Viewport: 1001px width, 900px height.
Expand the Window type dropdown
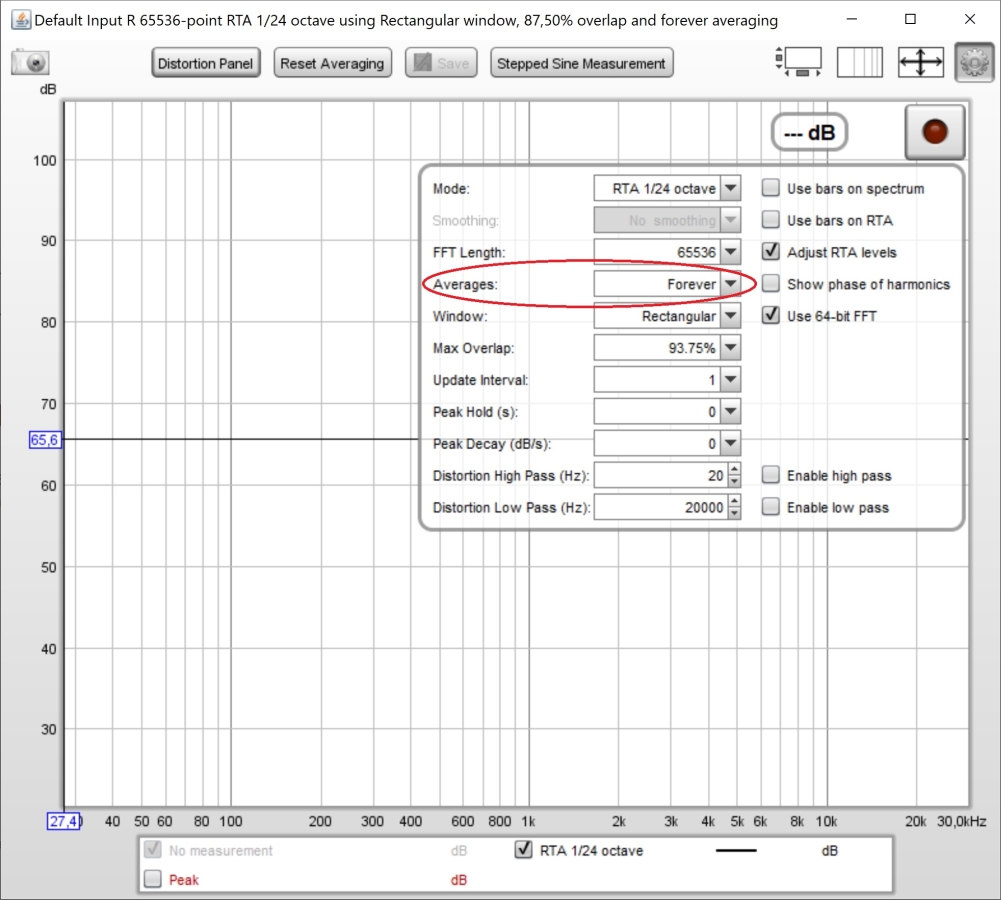(731, 317)
